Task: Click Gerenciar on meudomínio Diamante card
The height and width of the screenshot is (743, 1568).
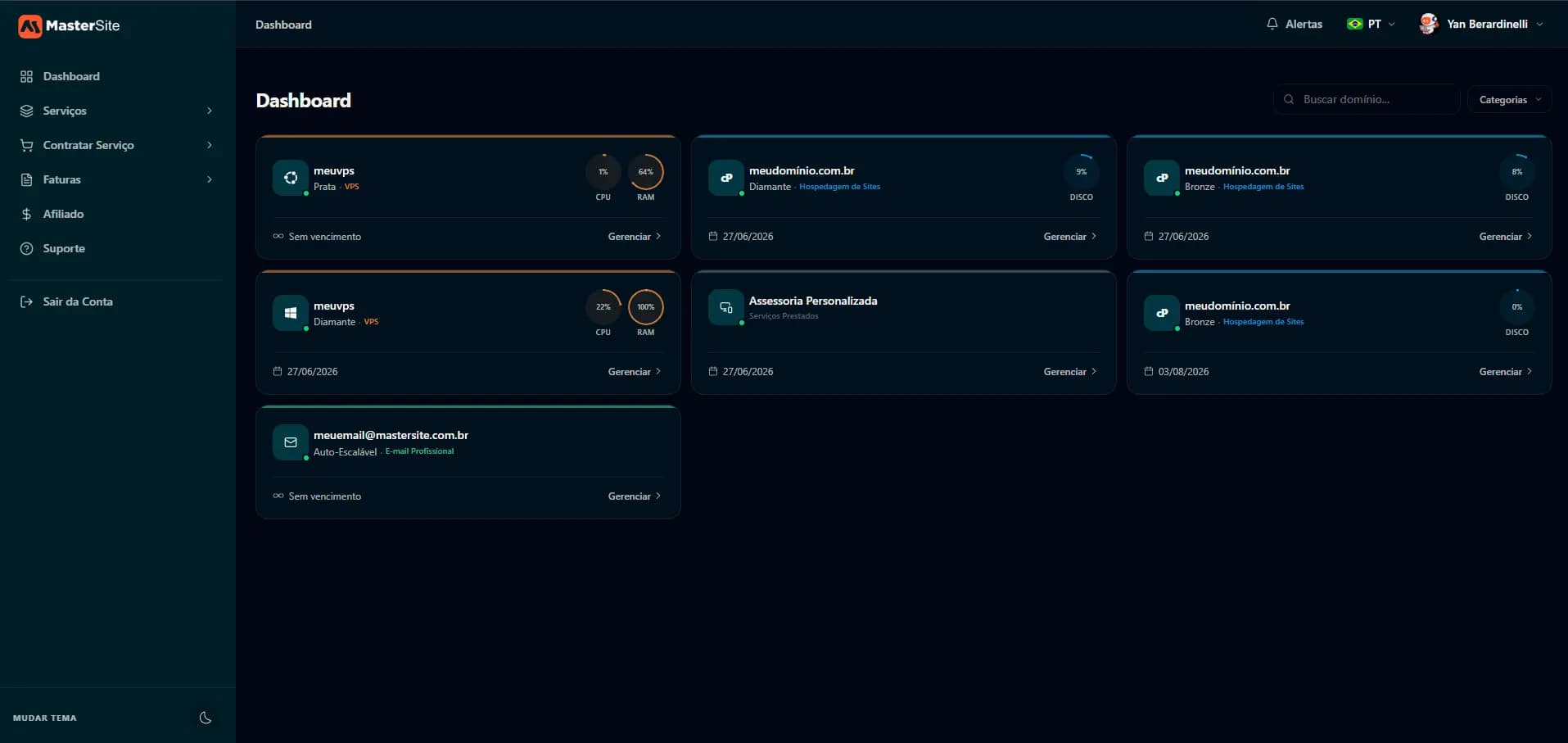Action: coord(1070,237)
